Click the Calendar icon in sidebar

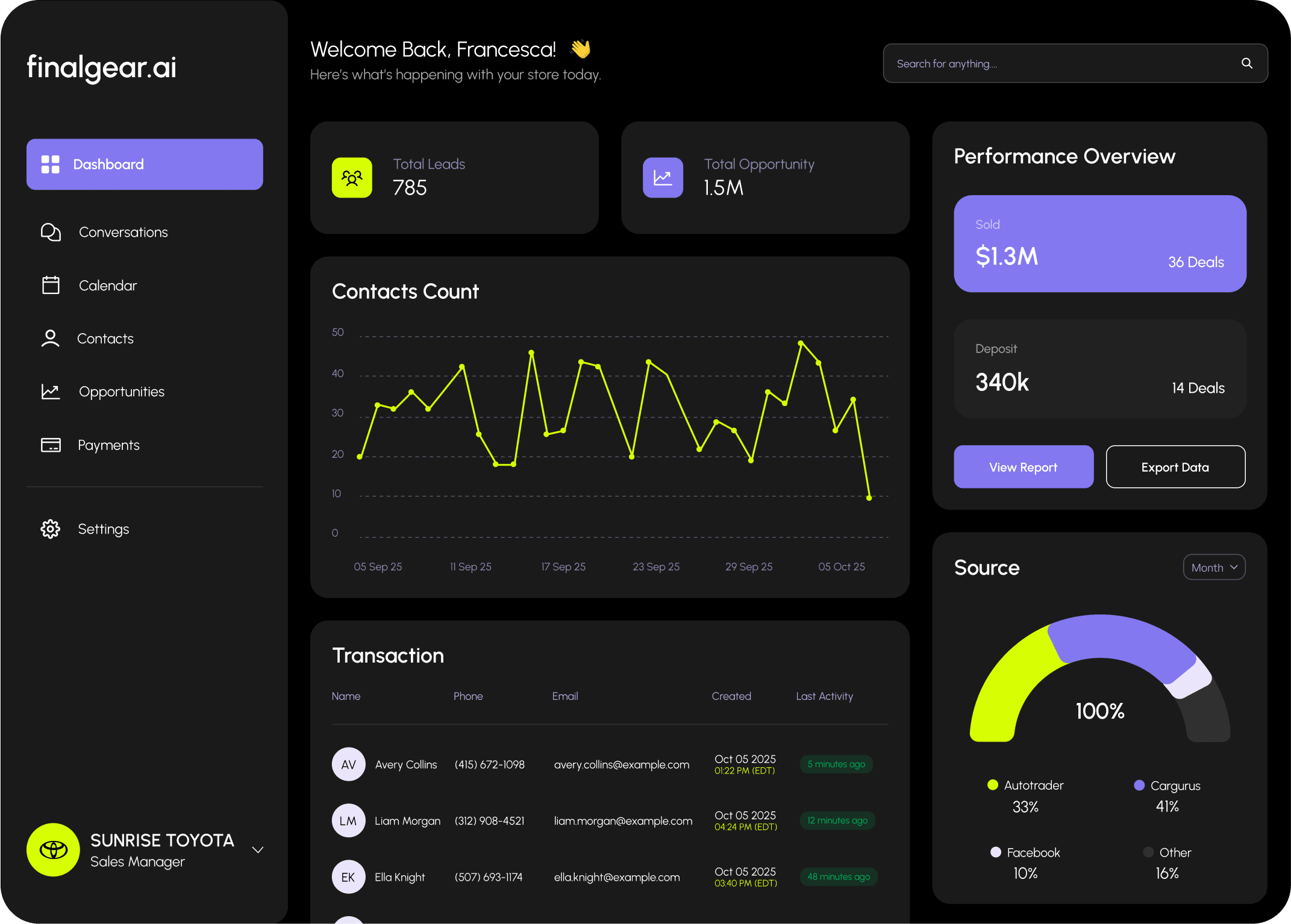(51, 286)
